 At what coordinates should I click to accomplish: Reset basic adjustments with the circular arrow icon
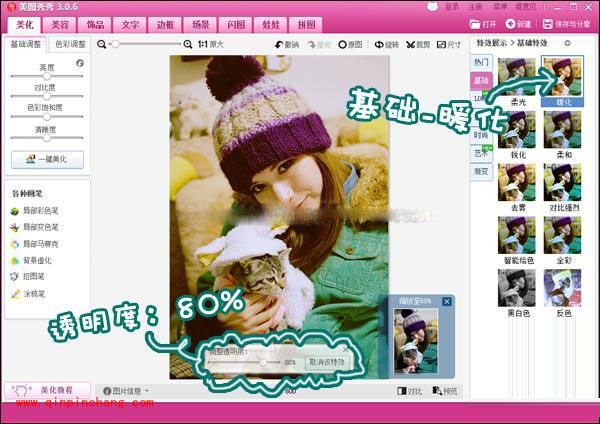coord(80,63)
